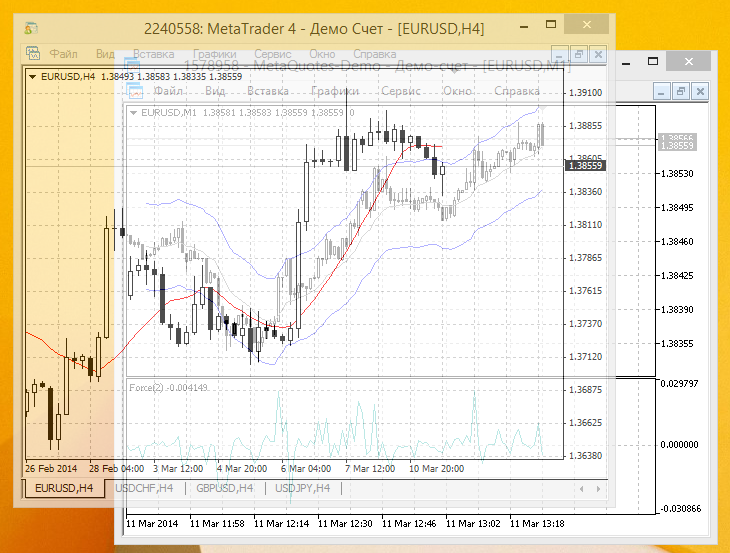The height and width of the screenshot is (553, 730).
Task: Click the chart icon beside Файл in MetaTrader 4
Action: point(33,54)
